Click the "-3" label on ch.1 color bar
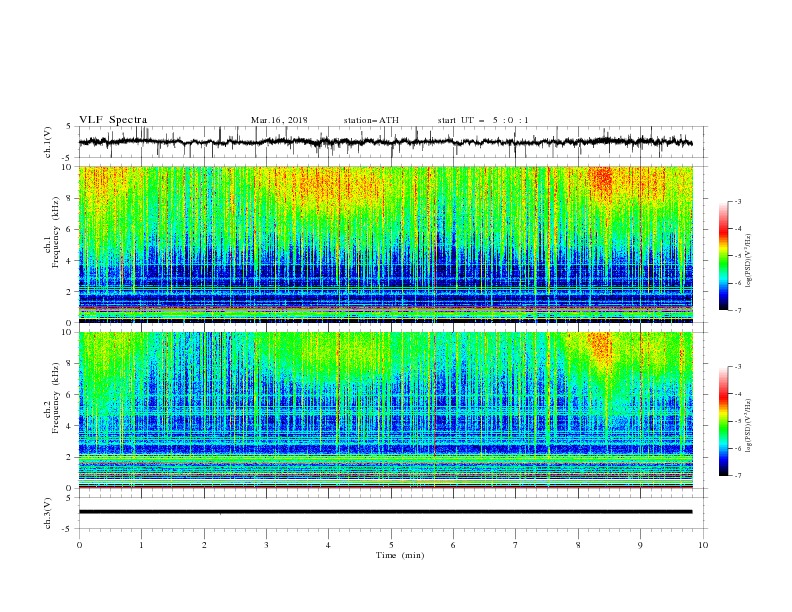Viewport: 792px width, 612px height. point(737,201)
